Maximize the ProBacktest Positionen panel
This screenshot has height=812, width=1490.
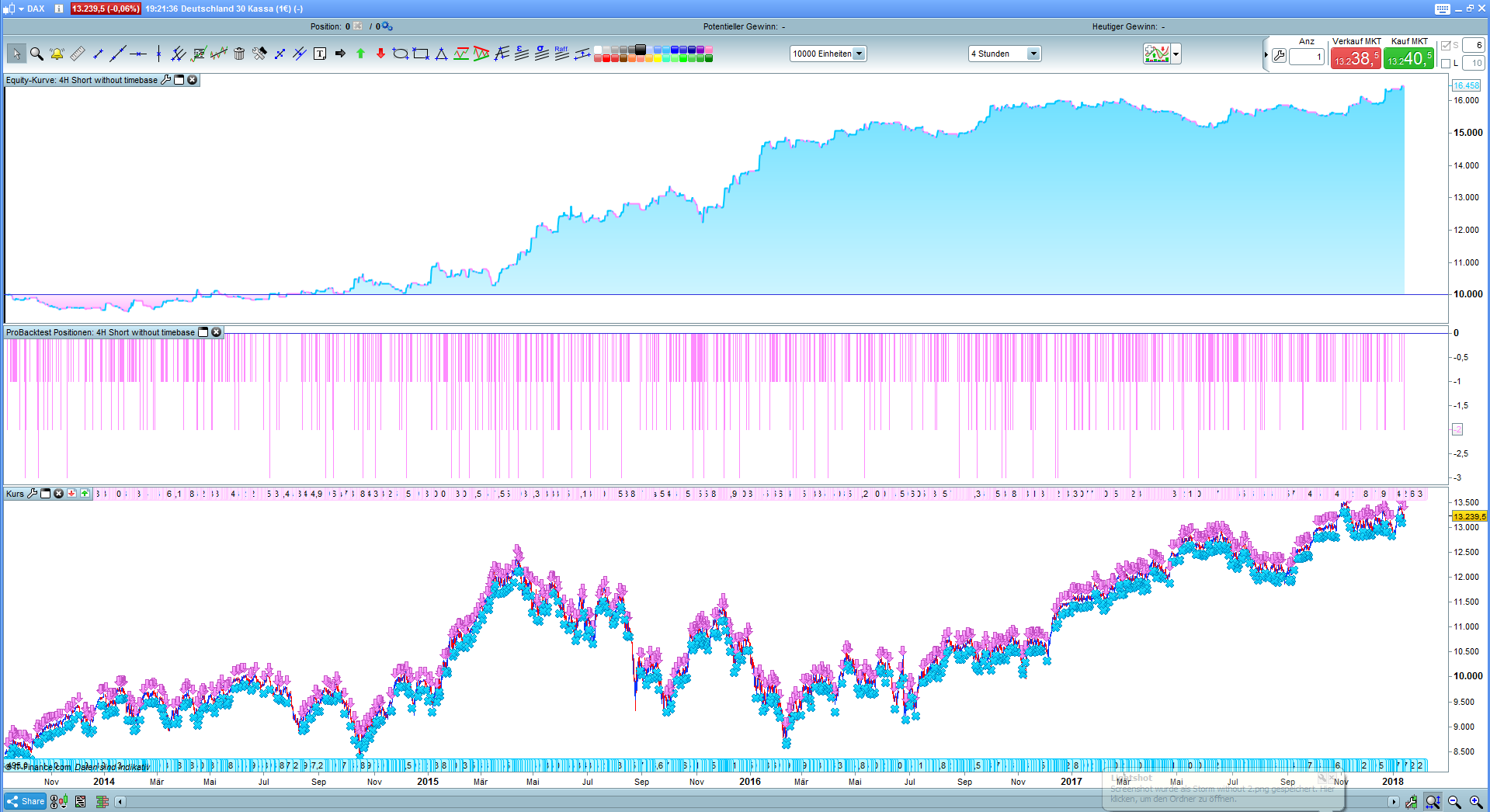[x=203, y=332]
